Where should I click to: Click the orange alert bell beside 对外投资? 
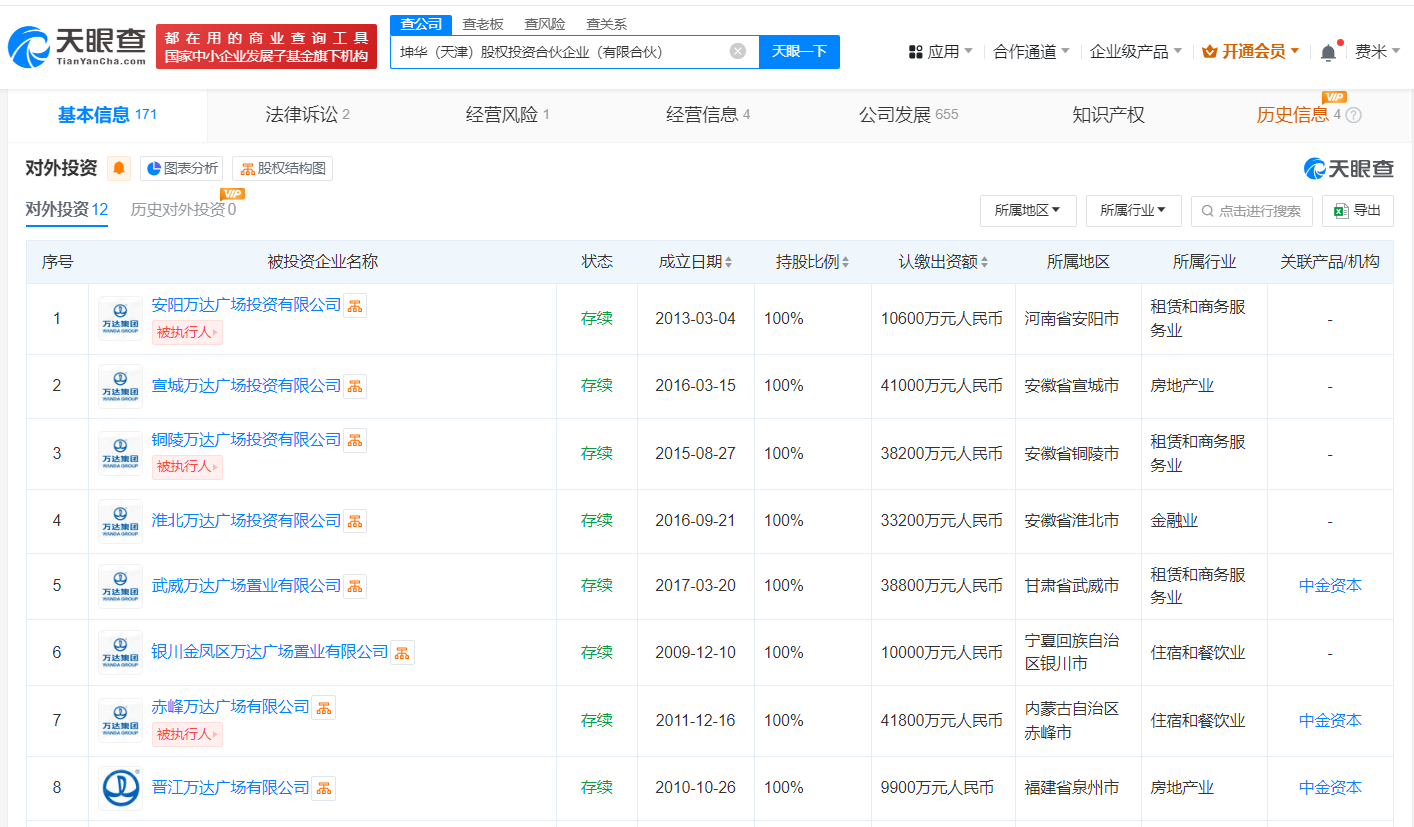[119, 168]
